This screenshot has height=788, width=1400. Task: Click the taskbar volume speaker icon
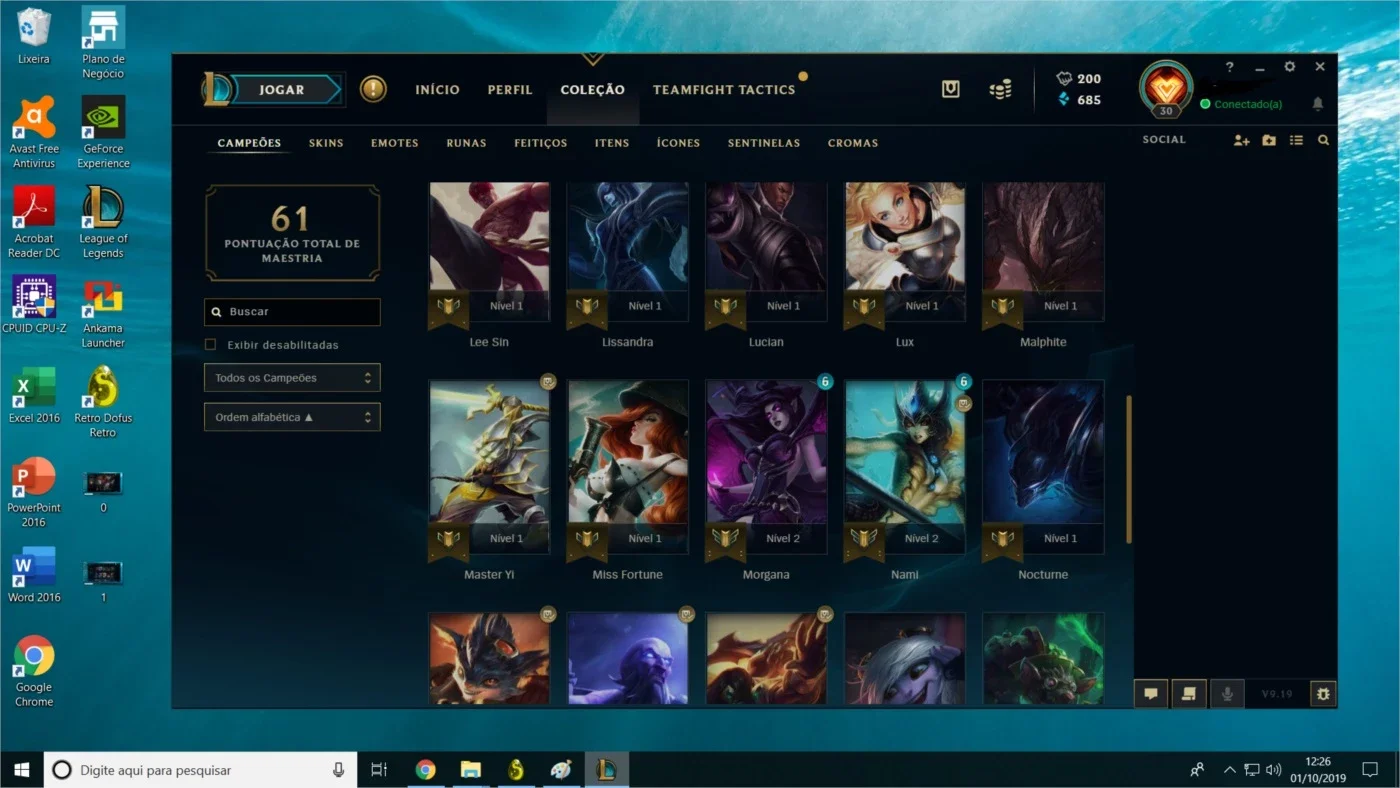click(1273, 770)
